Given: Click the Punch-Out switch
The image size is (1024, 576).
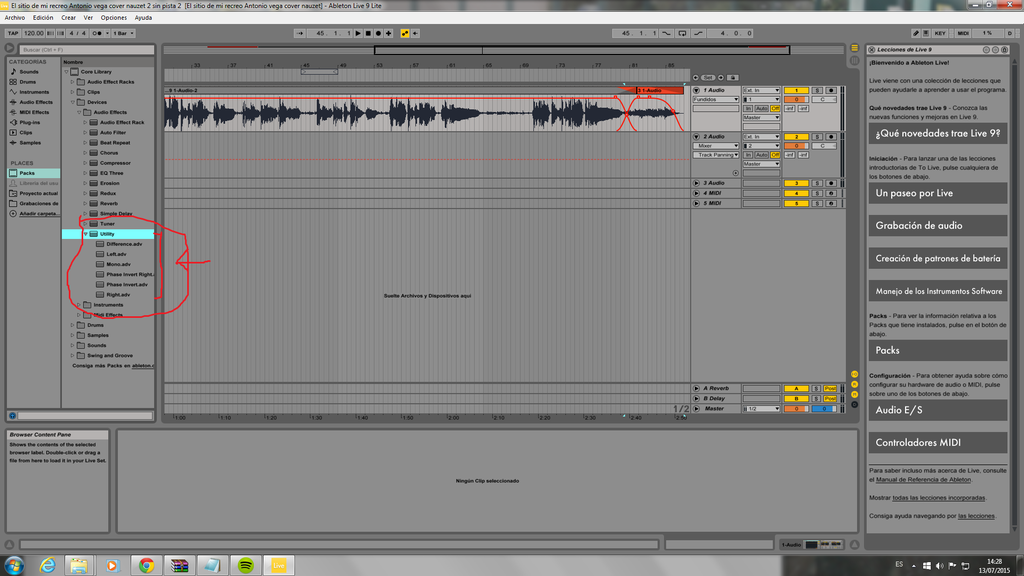Looking at the screenshot, I should (x=698, y=33).
